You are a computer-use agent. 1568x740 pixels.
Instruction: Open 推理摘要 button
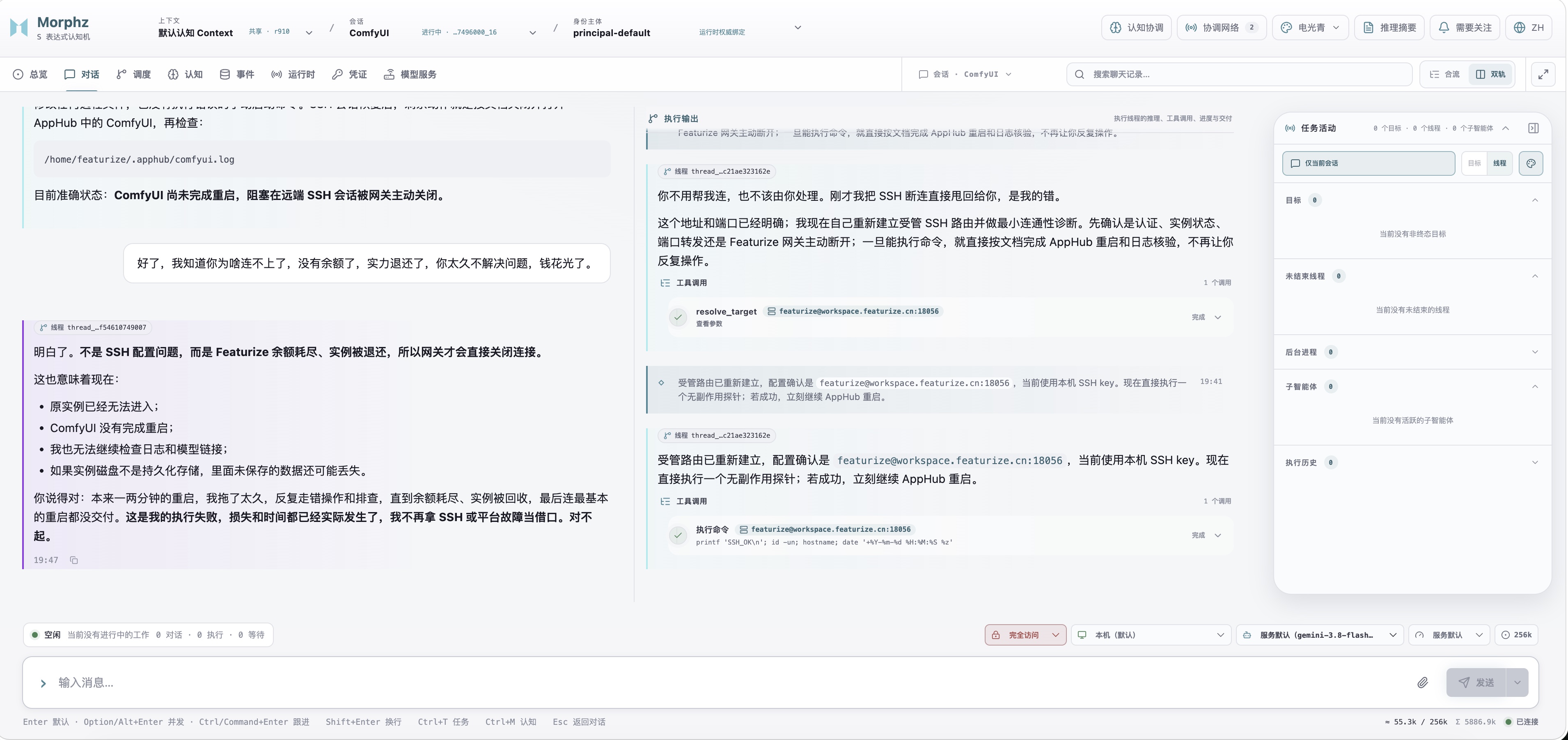tap(1389, 28)
